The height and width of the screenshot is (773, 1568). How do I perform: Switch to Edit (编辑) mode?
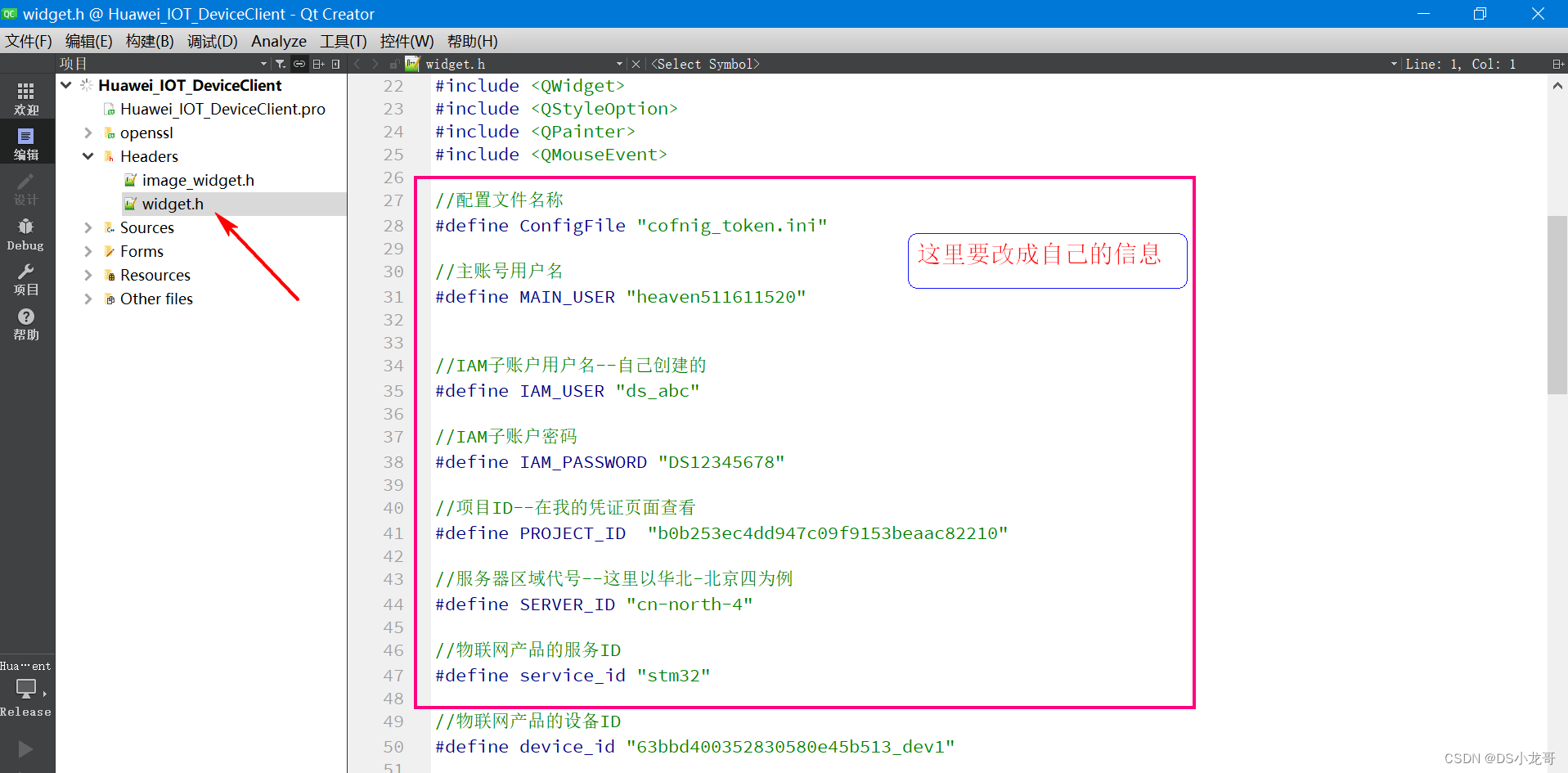click(x=26, y=143)
